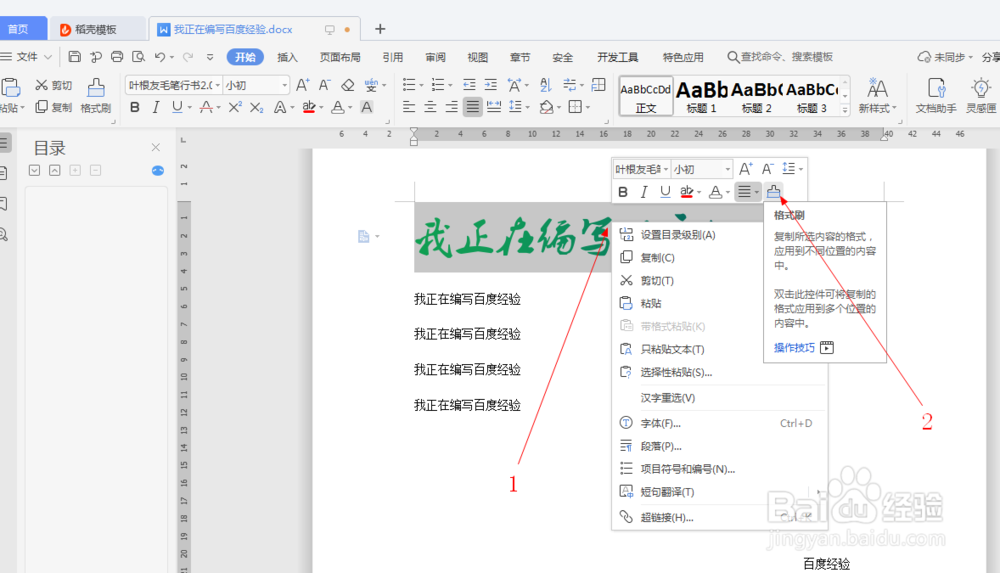Click the smart TOC blue icon in 目录 panel
Image resolution: width=1000 pixels, height=573 pixels.
(x=158, y=170)
